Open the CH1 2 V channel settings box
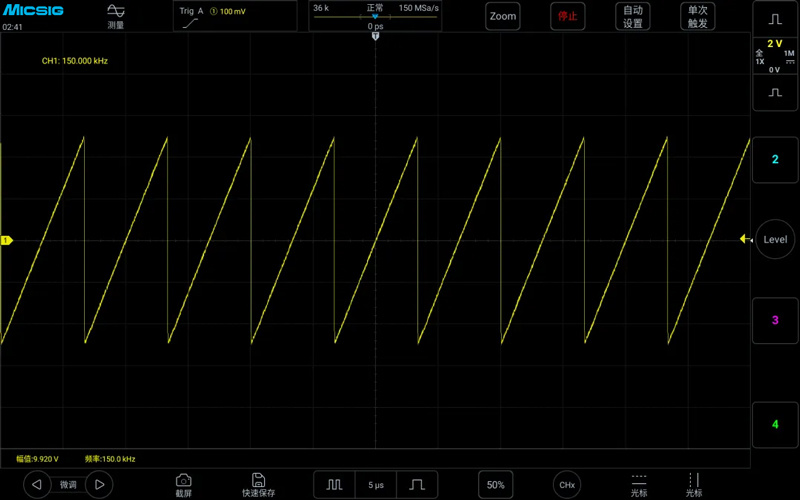 (x=775, y=56)
